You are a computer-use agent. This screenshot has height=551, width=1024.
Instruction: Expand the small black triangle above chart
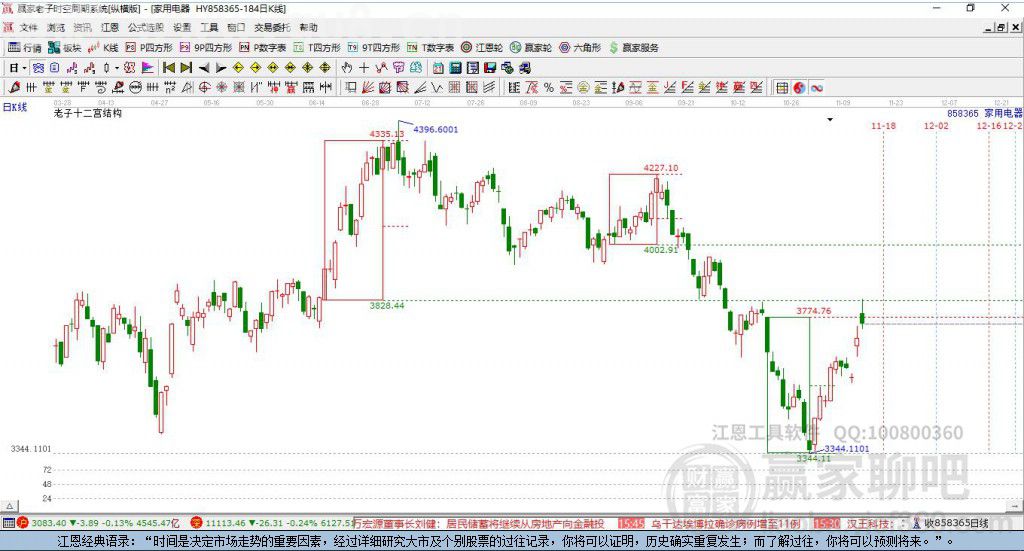830,120
